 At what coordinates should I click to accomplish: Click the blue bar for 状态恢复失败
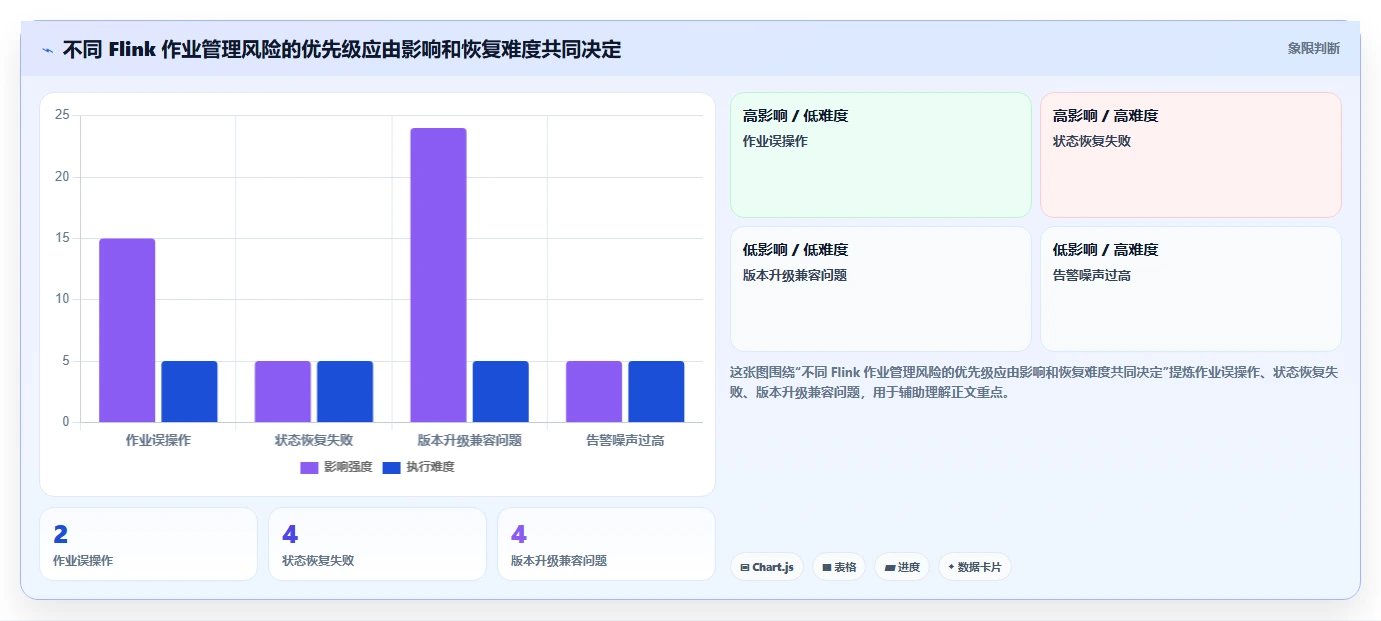pyautogui.click(x=345, y=391)
